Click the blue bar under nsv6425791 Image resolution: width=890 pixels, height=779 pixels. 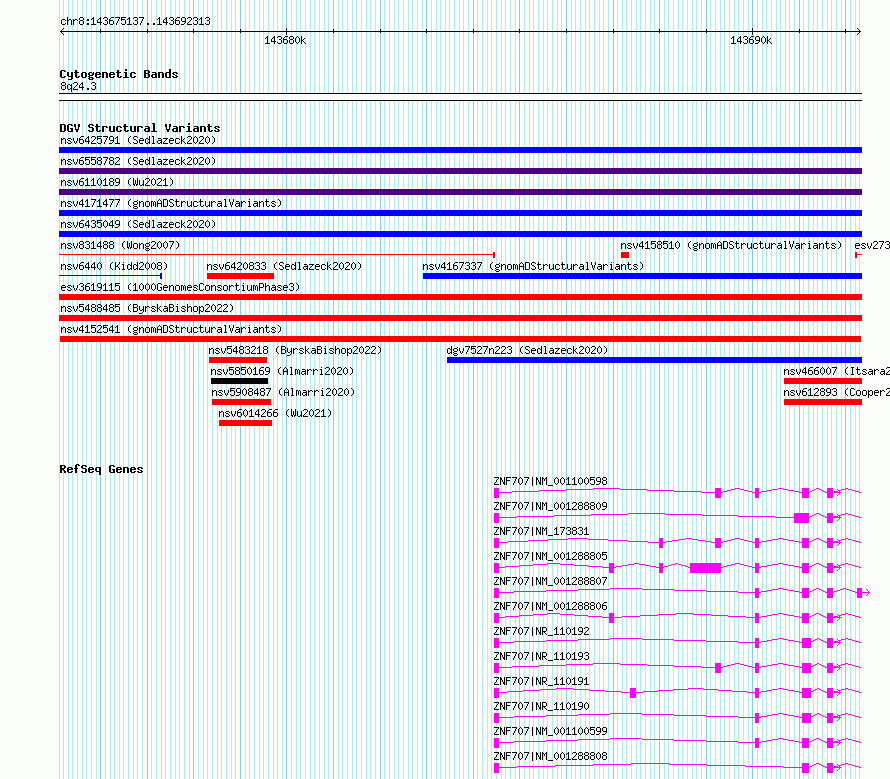[460, 150]
